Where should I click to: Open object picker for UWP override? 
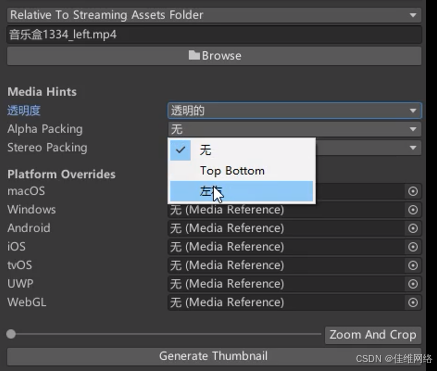(x=413, y=284)
